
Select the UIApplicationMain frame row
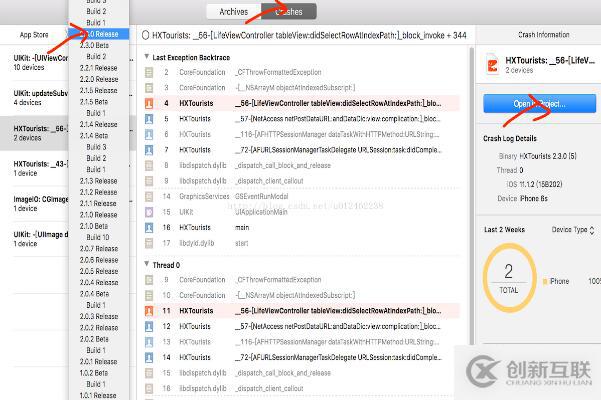[302, 212]
